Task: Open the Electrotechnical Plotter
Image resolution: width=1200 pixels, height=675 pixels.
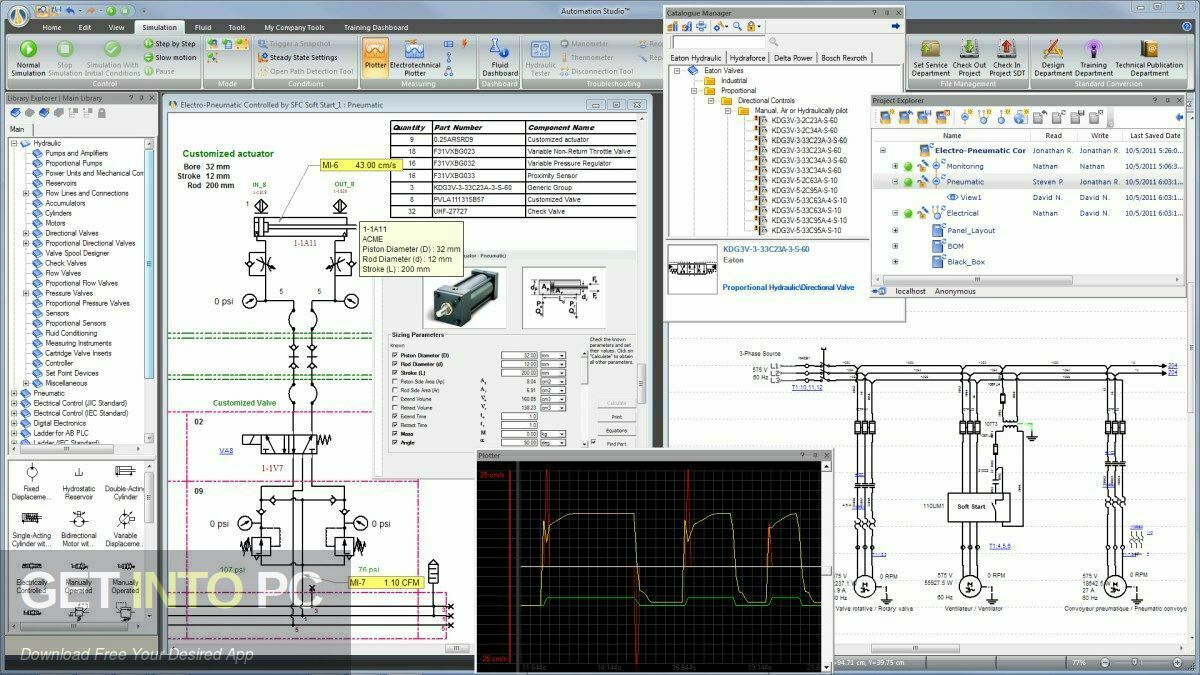Action: (415, 58)
